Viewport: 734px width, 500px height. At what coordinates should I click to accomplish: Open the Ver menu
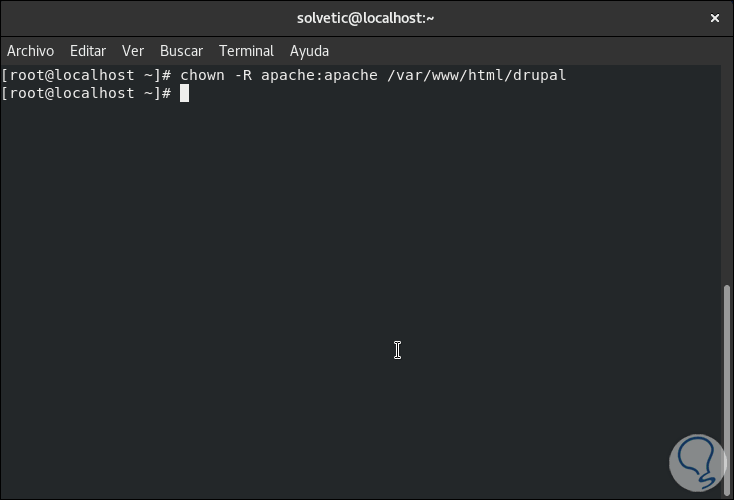(133, 51)
